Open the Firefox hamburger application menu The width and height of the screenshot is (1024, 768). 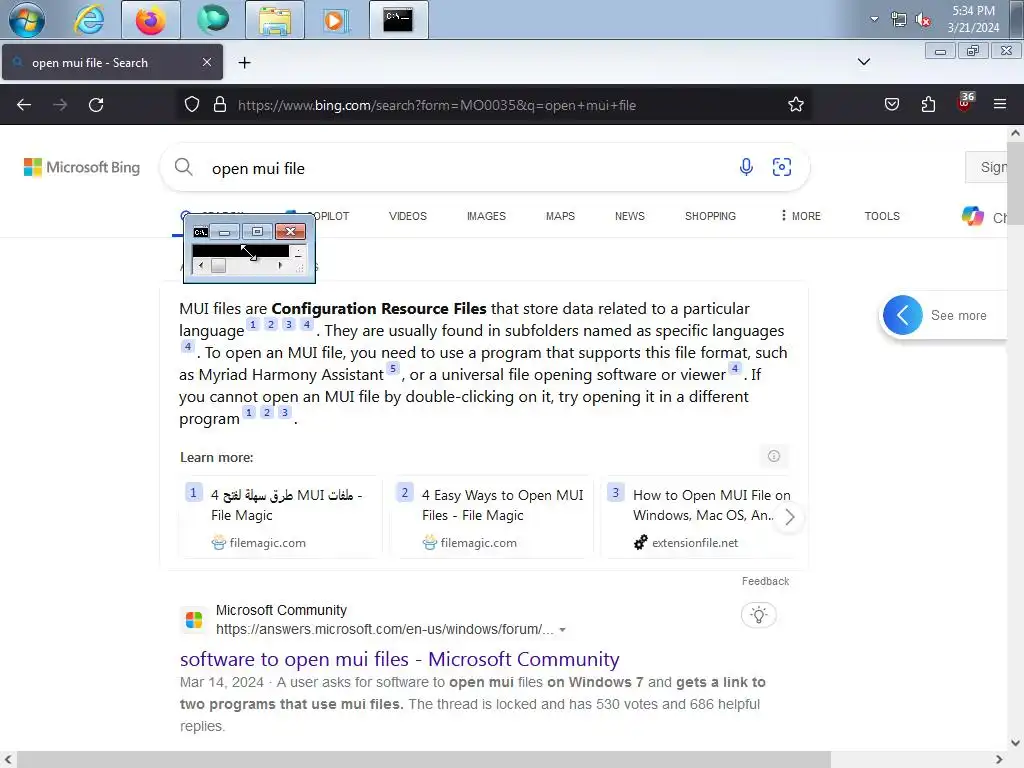(999, 104)
